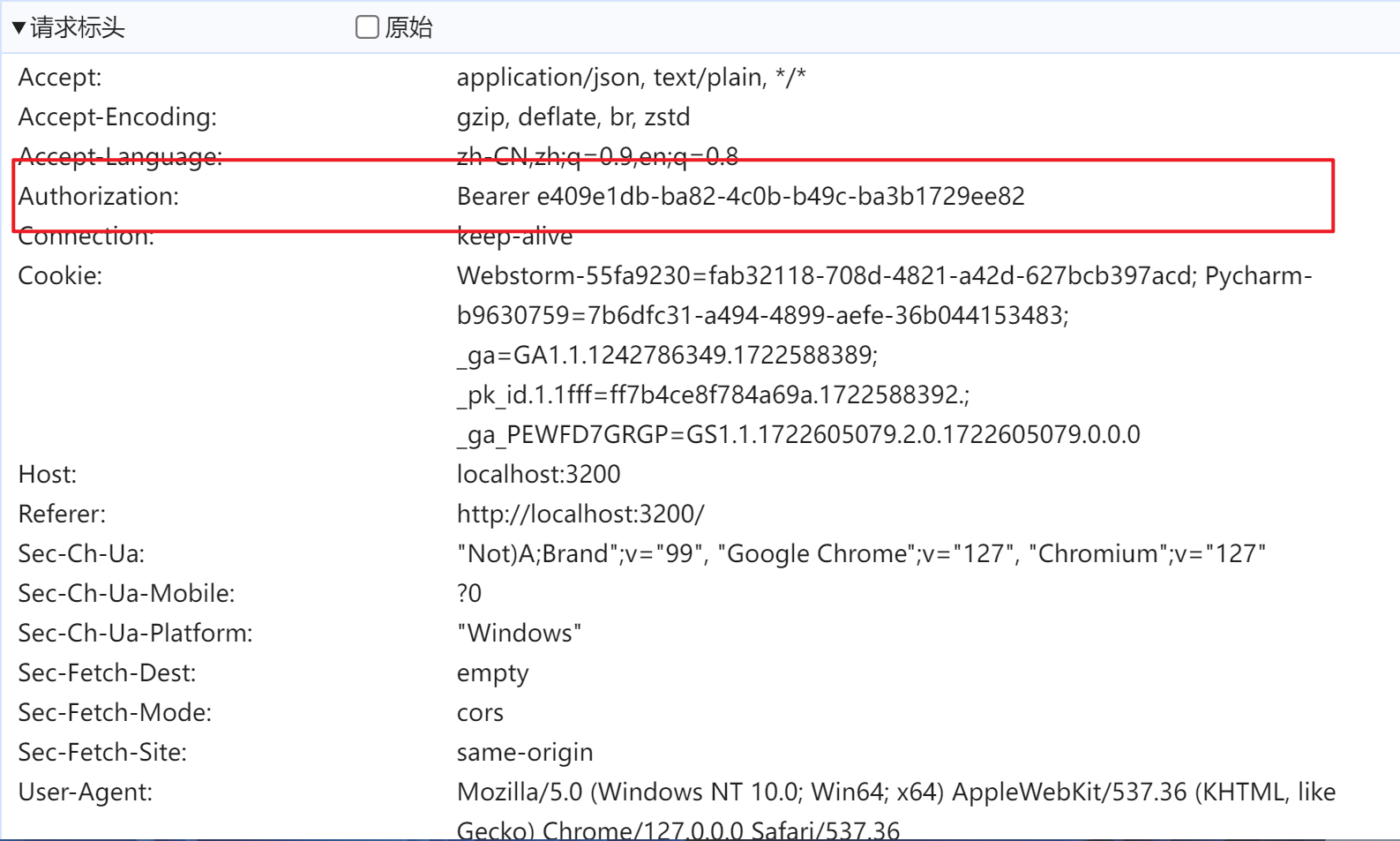This screenshot has height=841, width=1400.
Task: Click the Authorization: header name
Action: (98, 197)
